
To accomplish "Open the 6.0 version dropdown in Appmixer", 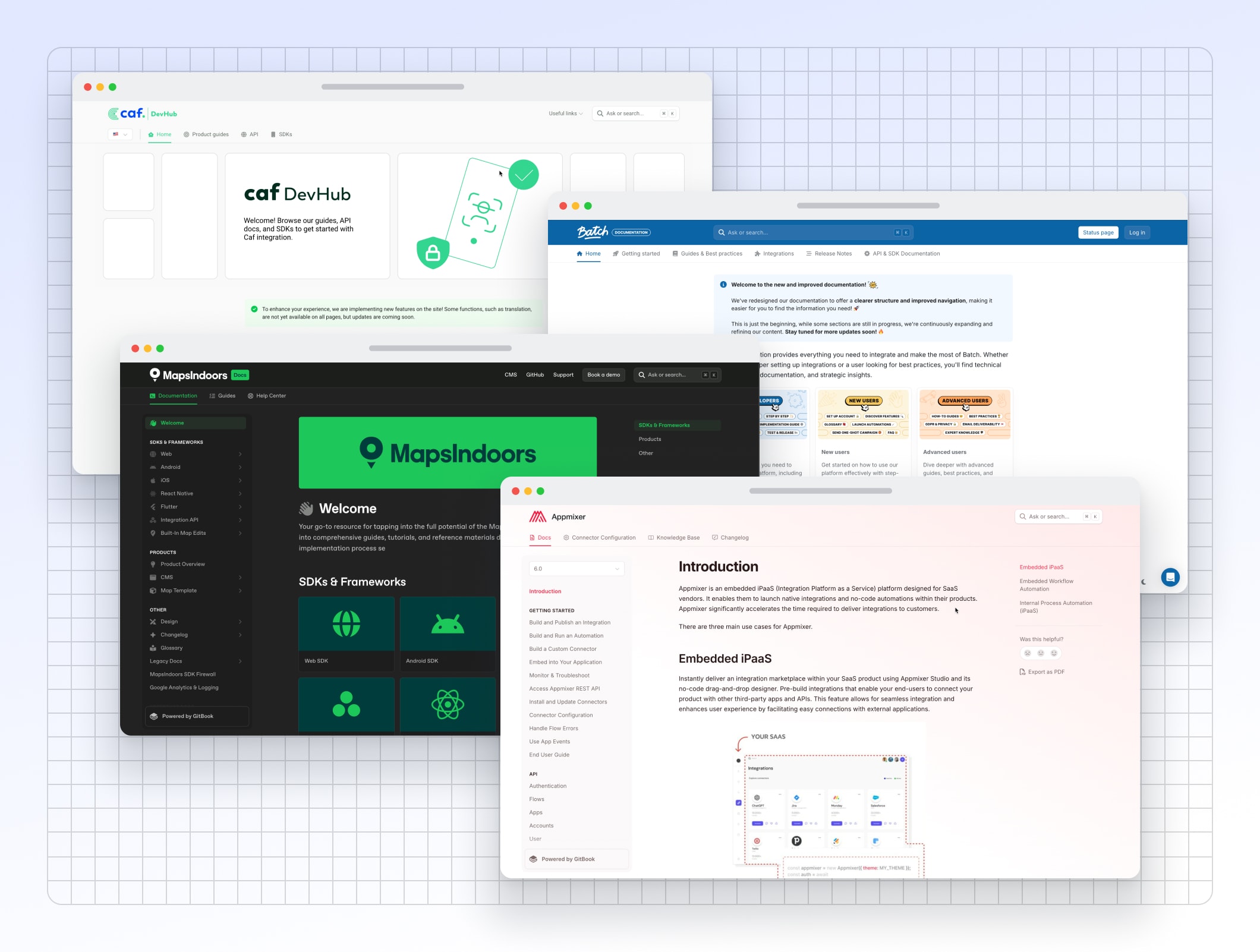I will 576,569.
